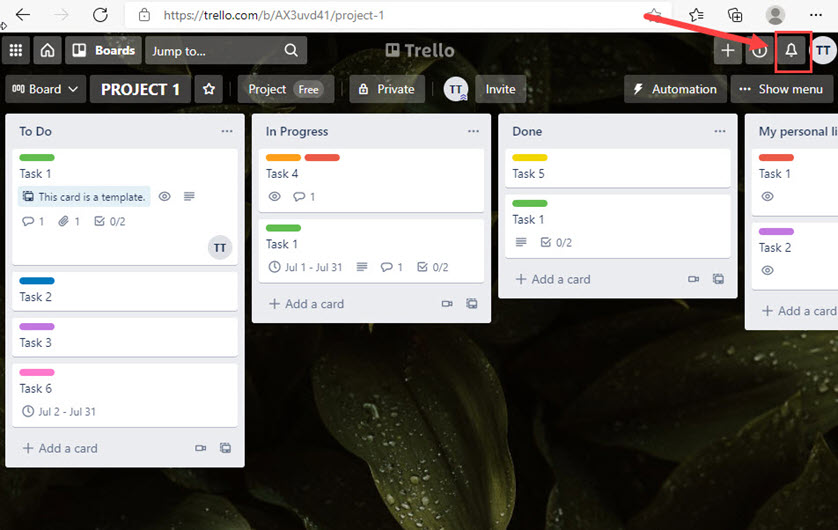Click description icon on Done Task 1

click(x=521, y=243)
